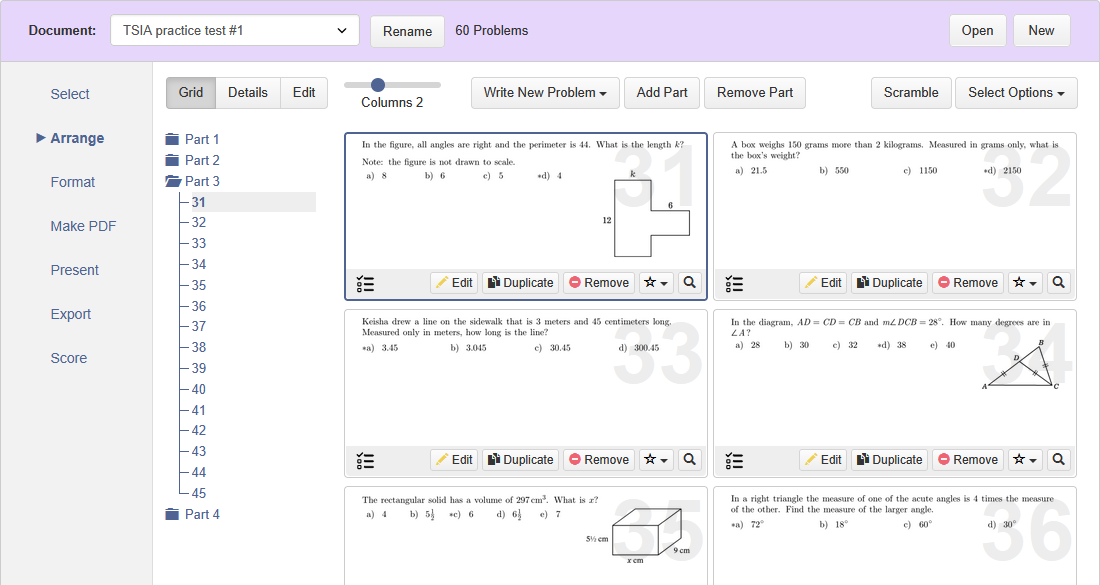The width and height of the screenshot is (1100, 585).
Task: Rename the current document
Action: pos(407,31)
